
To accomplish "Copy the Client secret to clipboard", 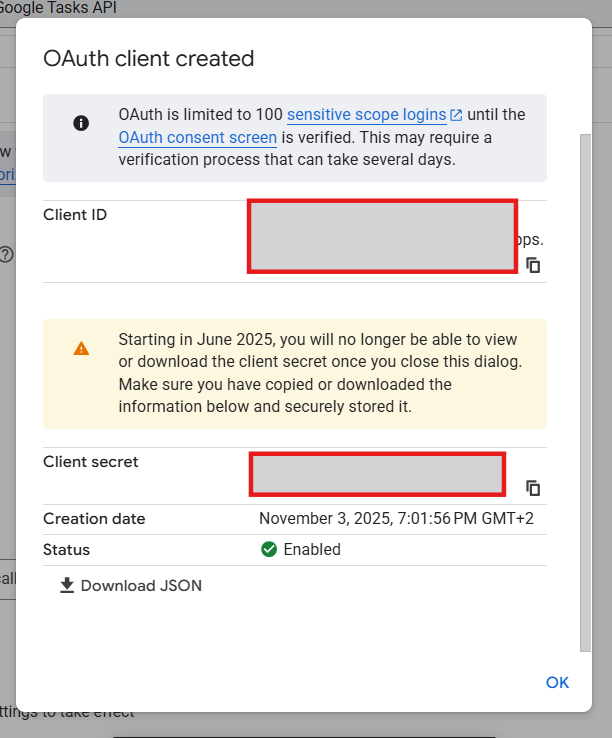I will [x=534, y=488].
